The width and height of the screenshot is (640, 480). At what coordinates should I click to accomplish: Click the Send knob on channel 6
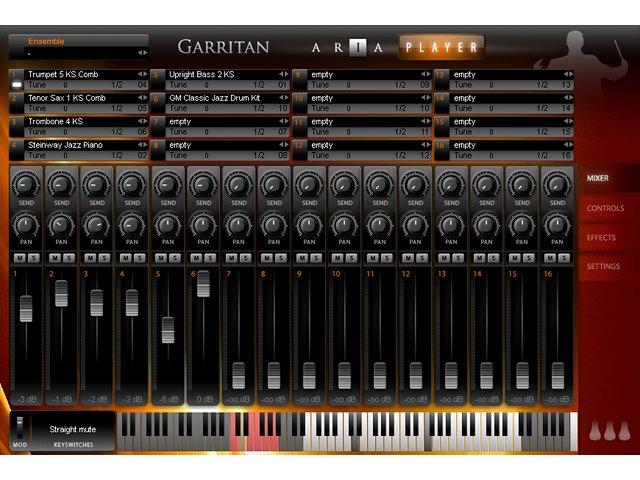(203, 184)
